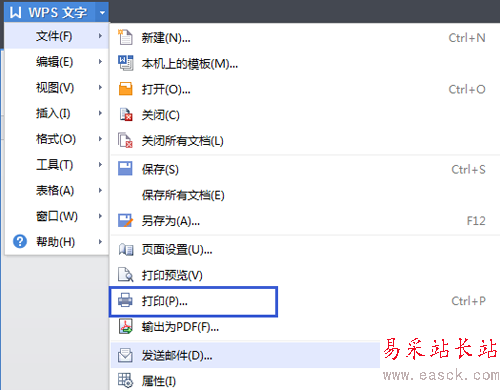Open the WPS 文字 dropdown arrow
The height and width of the screenshot is (390, 500).
point(102,13)
